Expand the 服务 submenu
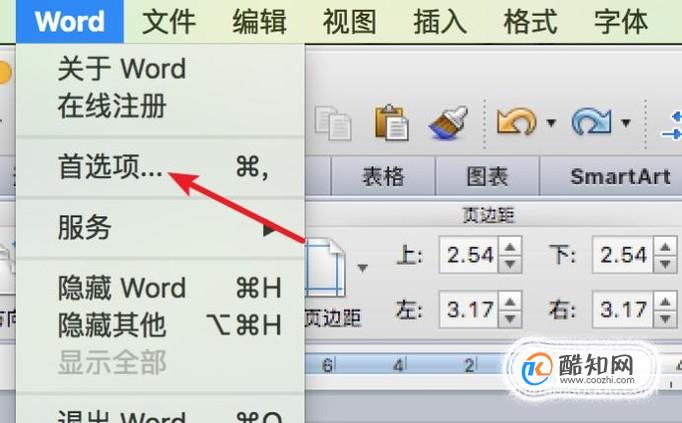682x423 pixels. coord(160,227)
